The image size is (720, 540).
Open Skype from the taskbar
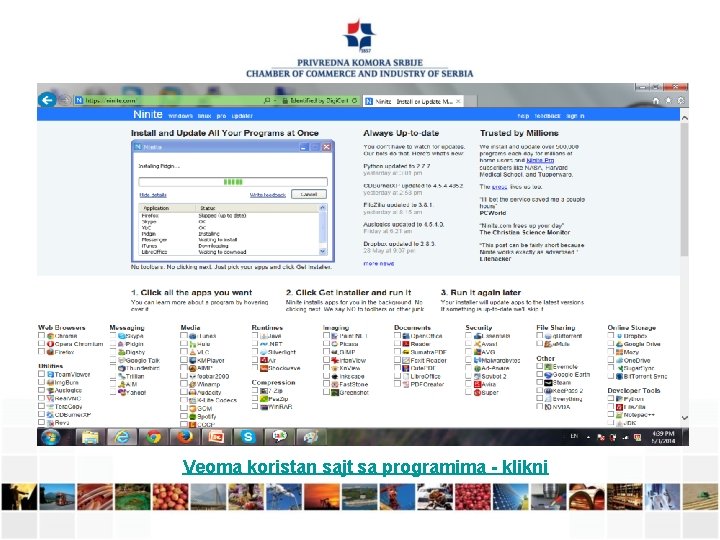tap(248, 437)
